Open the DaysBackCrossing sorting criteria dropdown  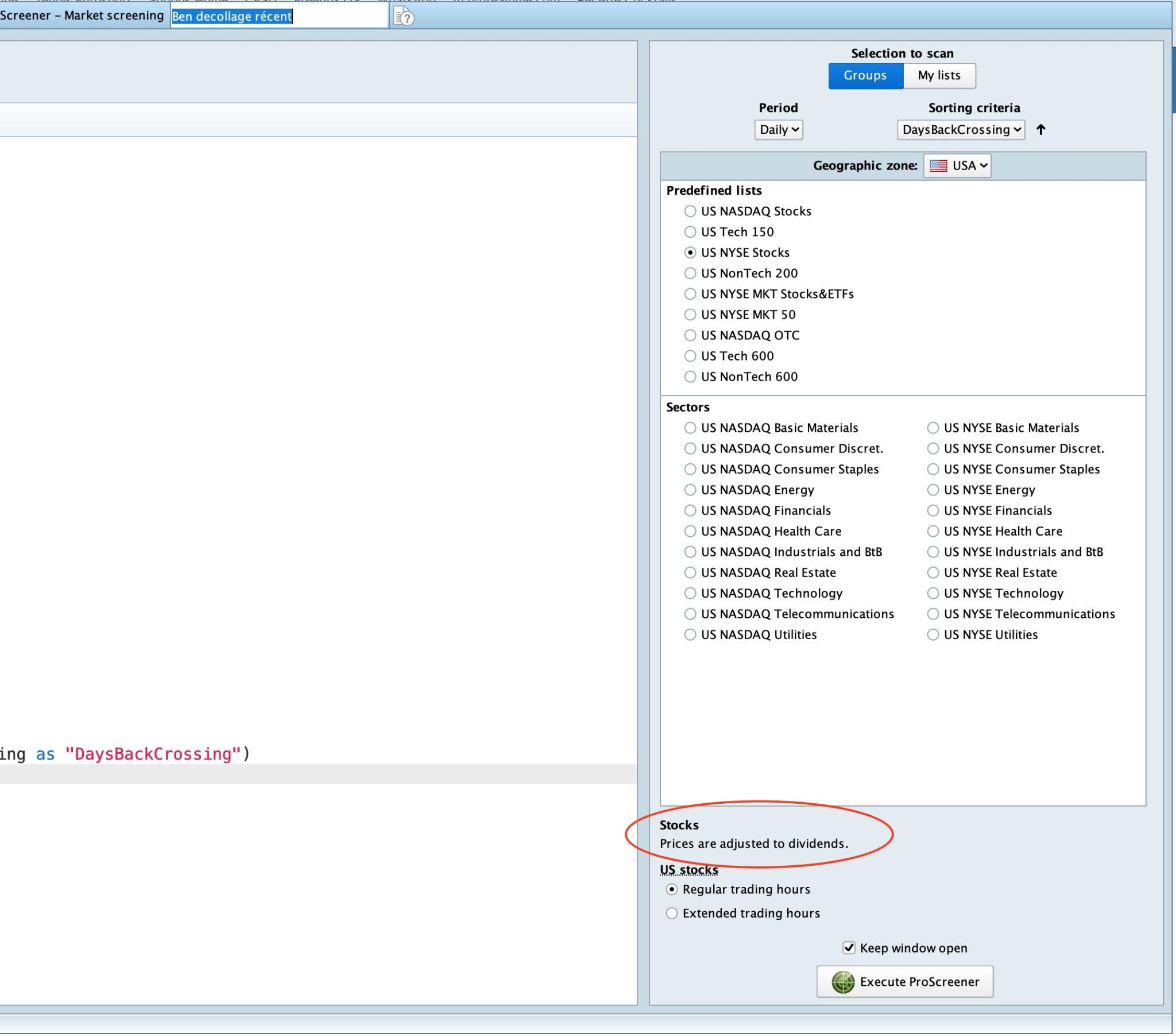click(960, 130)
